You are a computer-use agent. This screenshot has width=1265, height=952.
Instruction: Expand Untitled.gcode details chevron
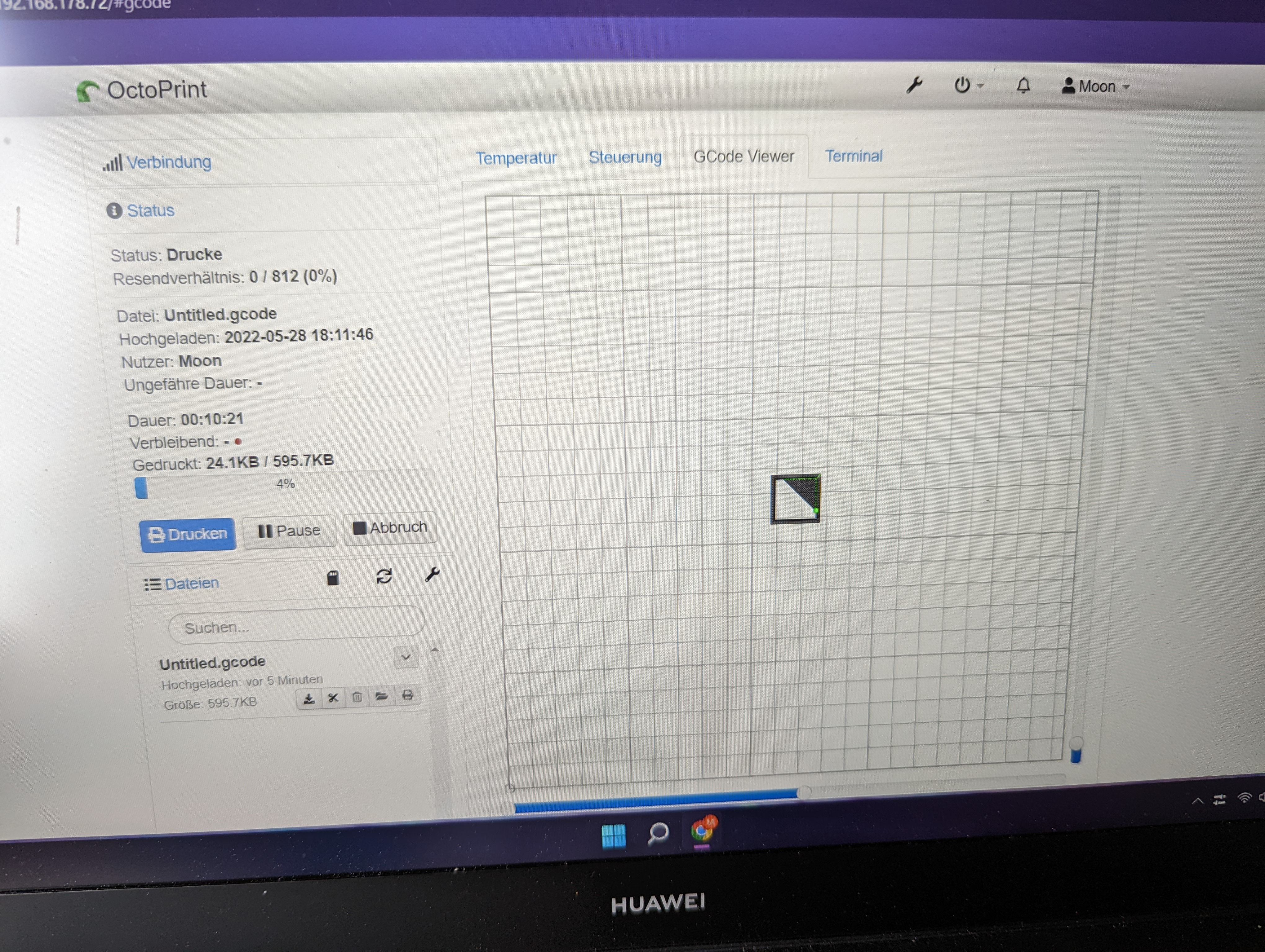click(406, 657)
